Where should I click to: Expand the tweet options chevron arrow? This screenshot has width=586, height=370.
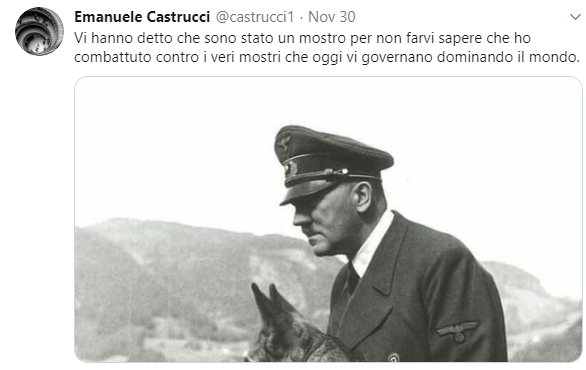click(575, 17)
